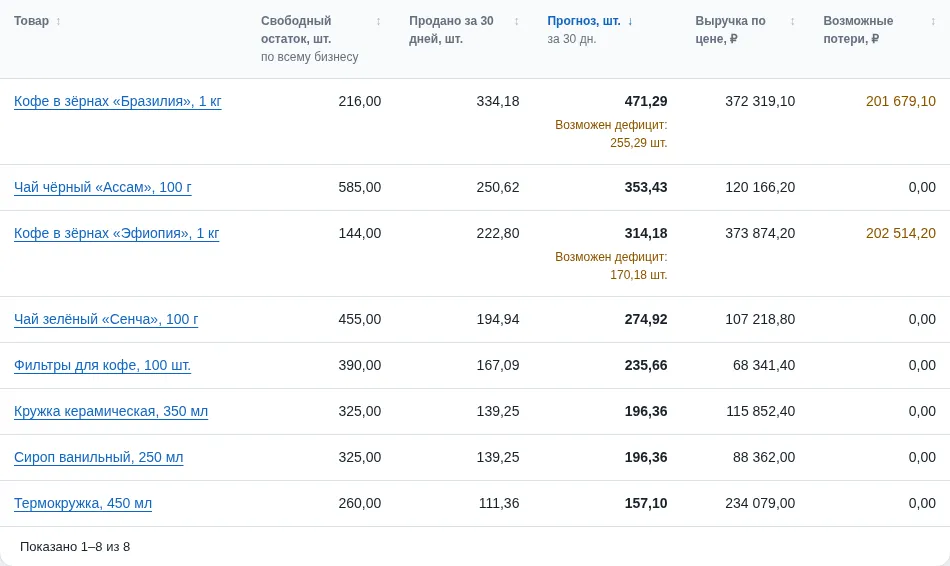950x566 pixels.
Task: Select forecast value 471,29
Action: [x=646, y=101]
